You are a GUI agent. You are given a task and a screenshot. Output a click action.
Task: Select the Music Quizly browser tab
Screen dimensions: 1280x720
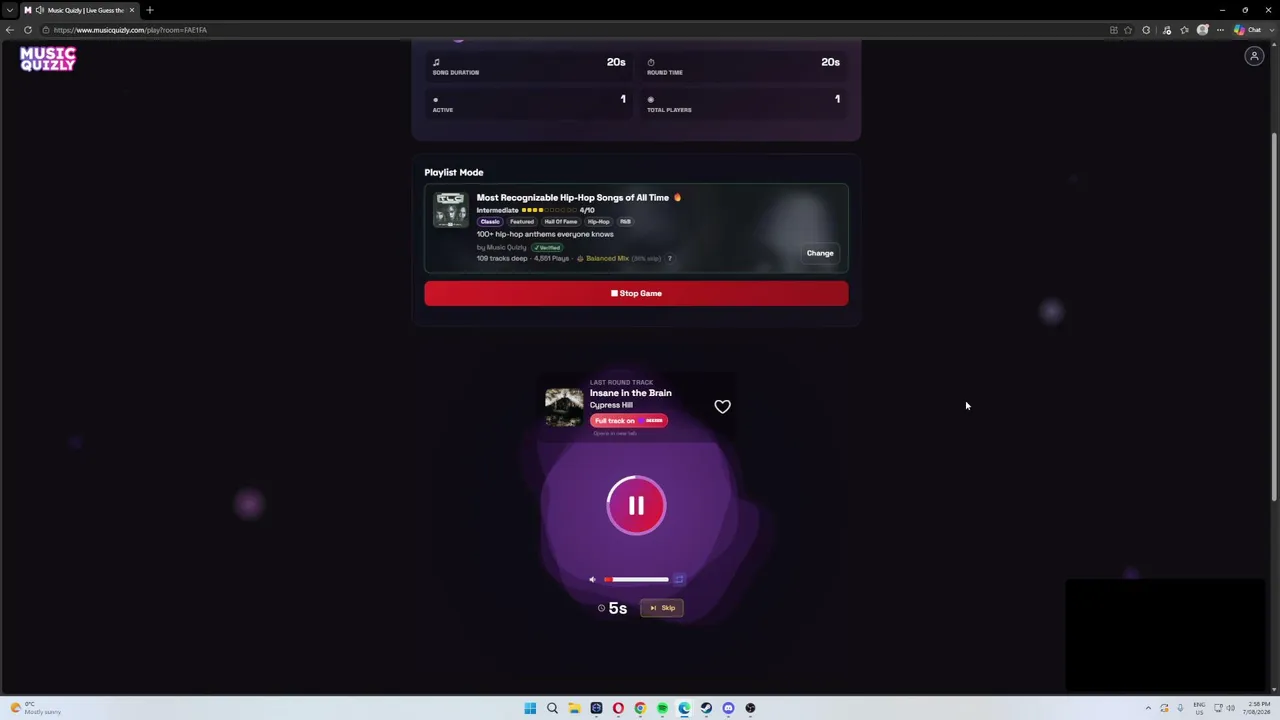coord(80,10)
